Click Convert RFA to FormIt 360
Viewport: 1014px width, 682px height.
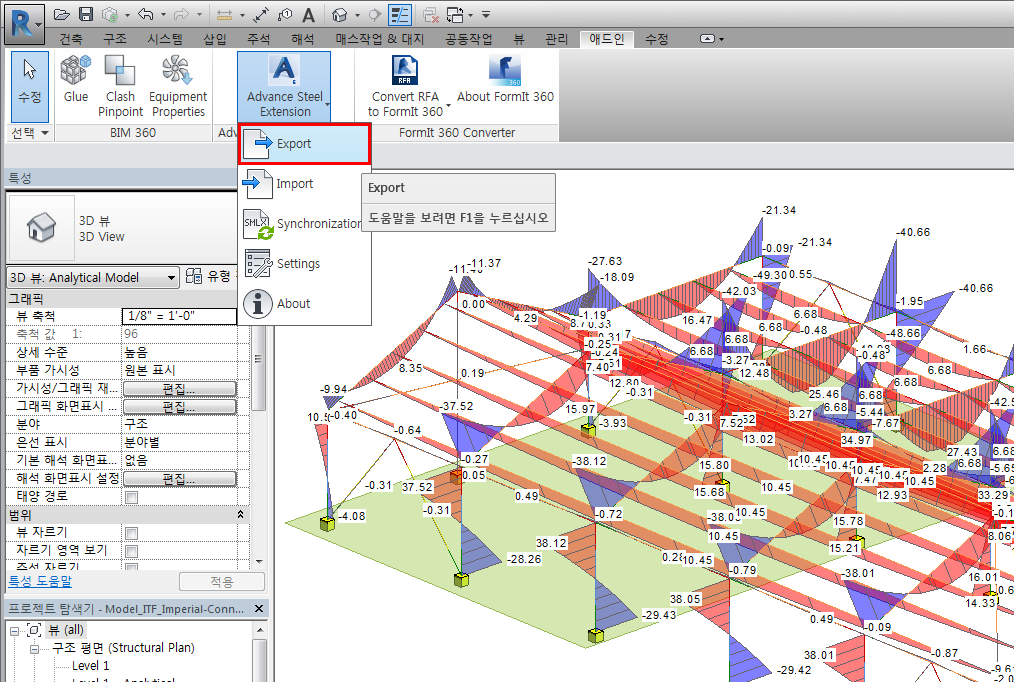[405, 87]
